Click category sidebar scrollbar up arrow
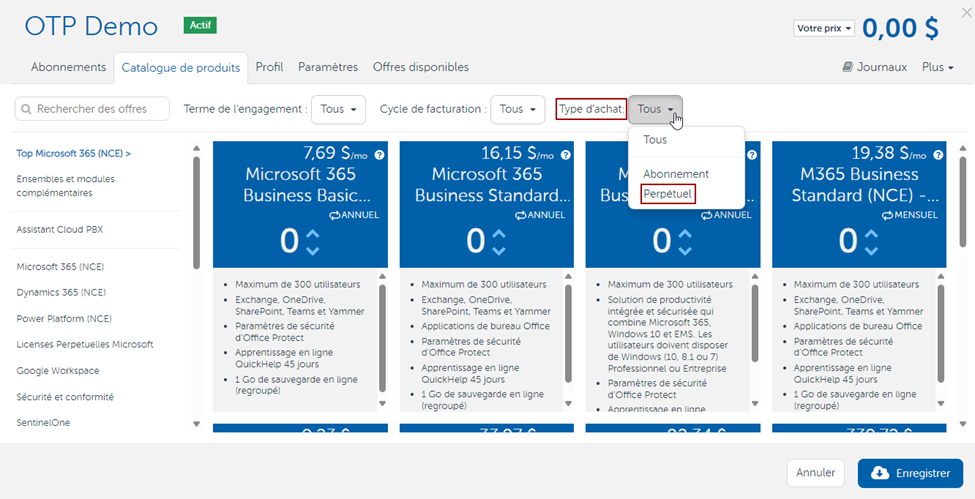Viewport: 975px width, 499px height. pos(196,148)
